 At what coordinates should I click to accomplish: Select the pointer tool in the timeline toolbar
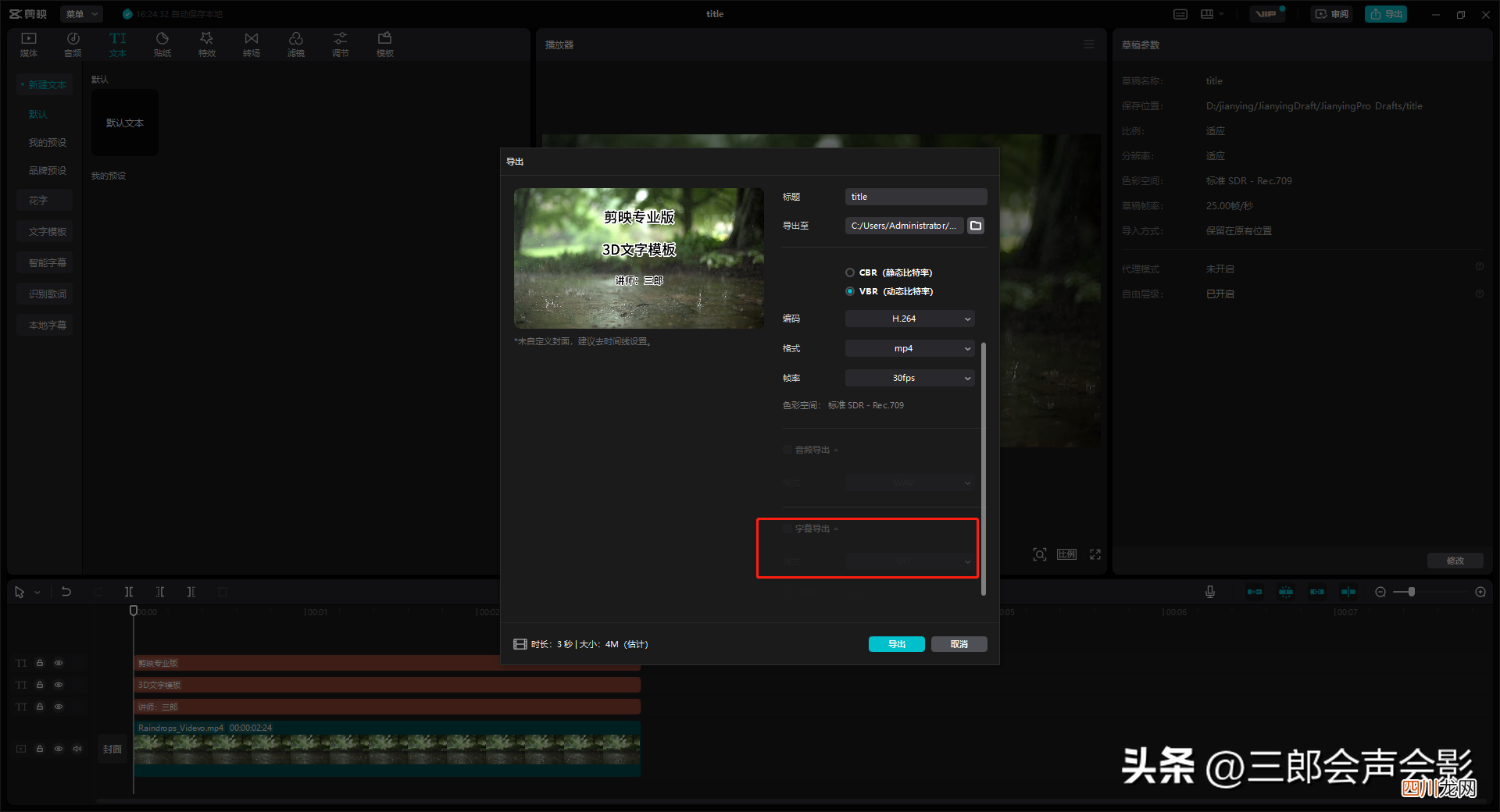coord(20,593)
